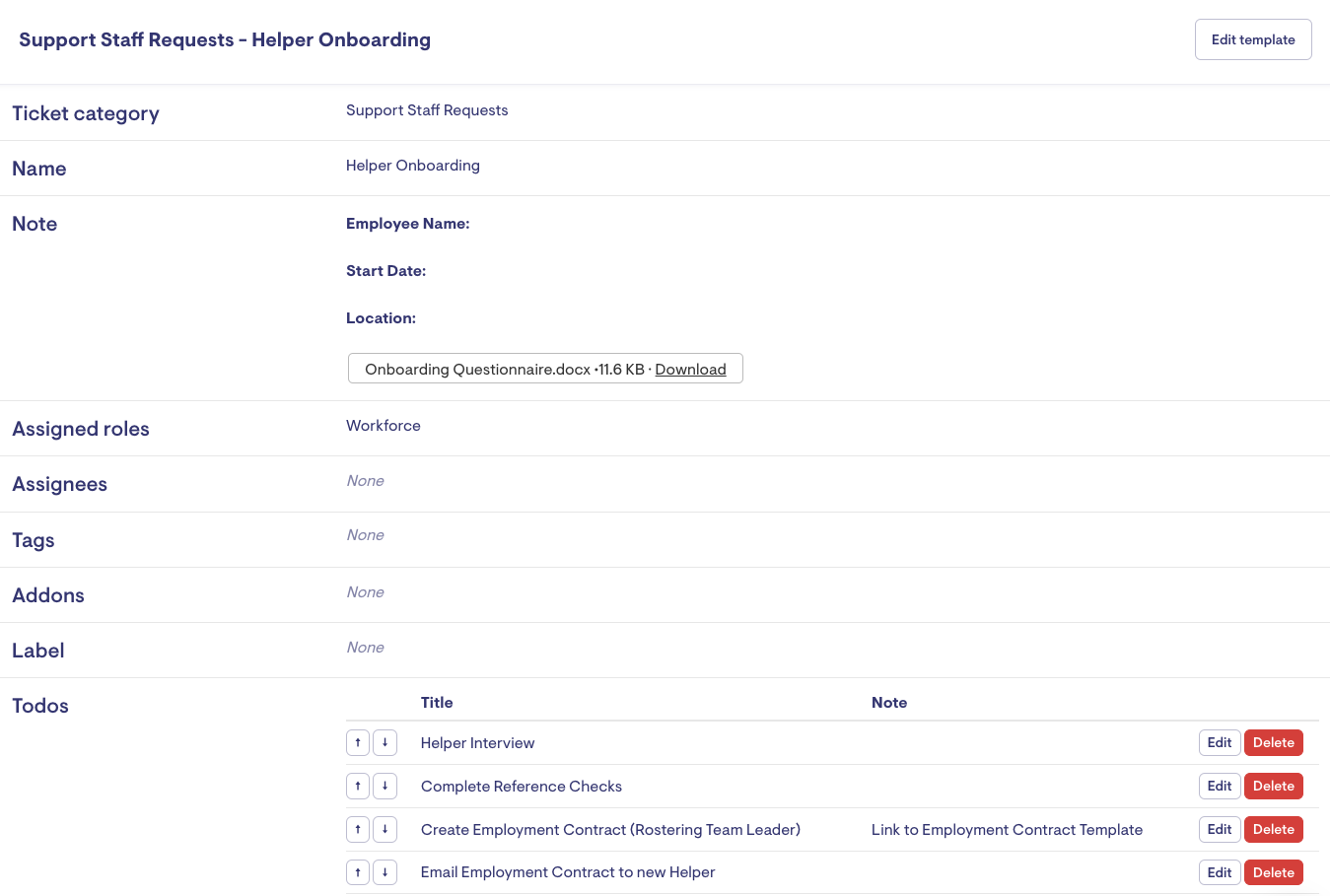Image resolution: width=1330 pixels, height=896 pixels.
Task: Edit the Email Employment Contract todo
Action: pos(1219,872)
